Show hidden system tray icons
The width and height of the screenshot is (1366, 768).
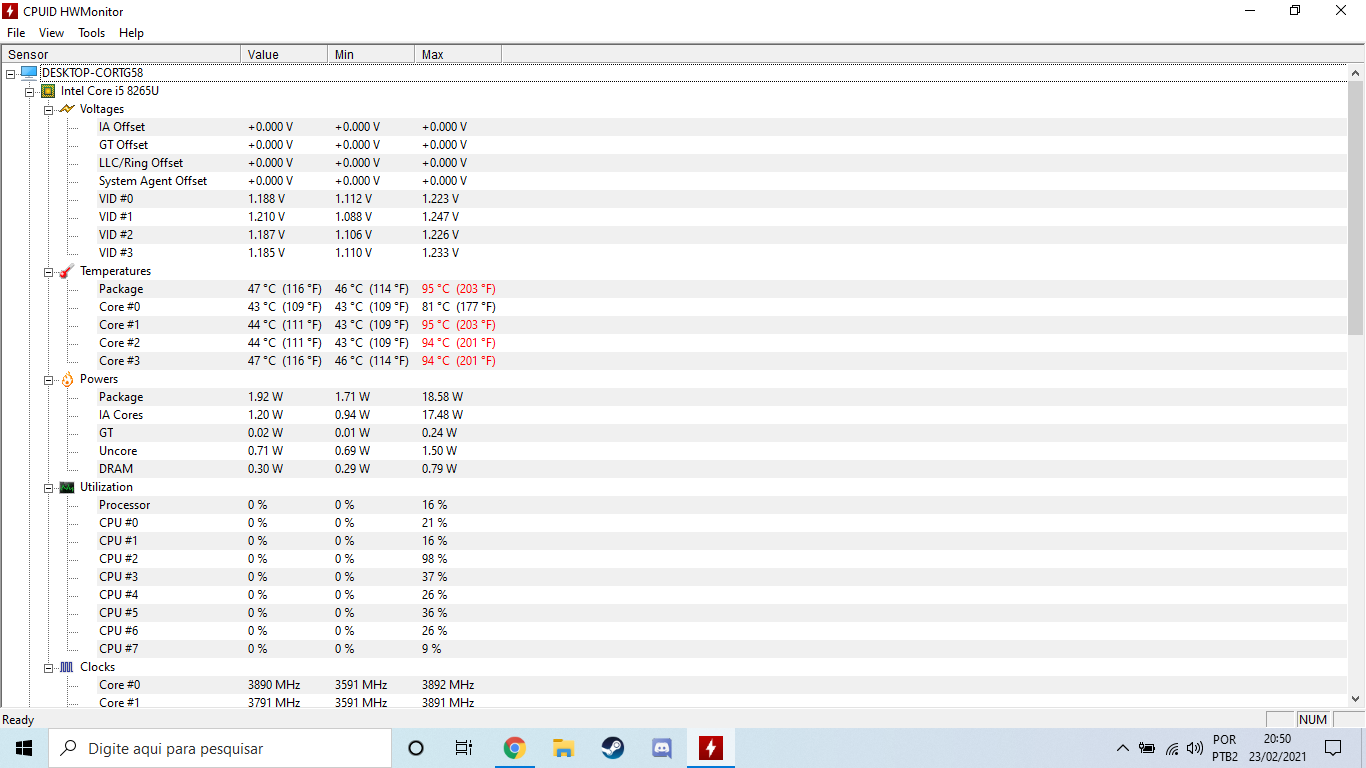[x=1122, y=748]
